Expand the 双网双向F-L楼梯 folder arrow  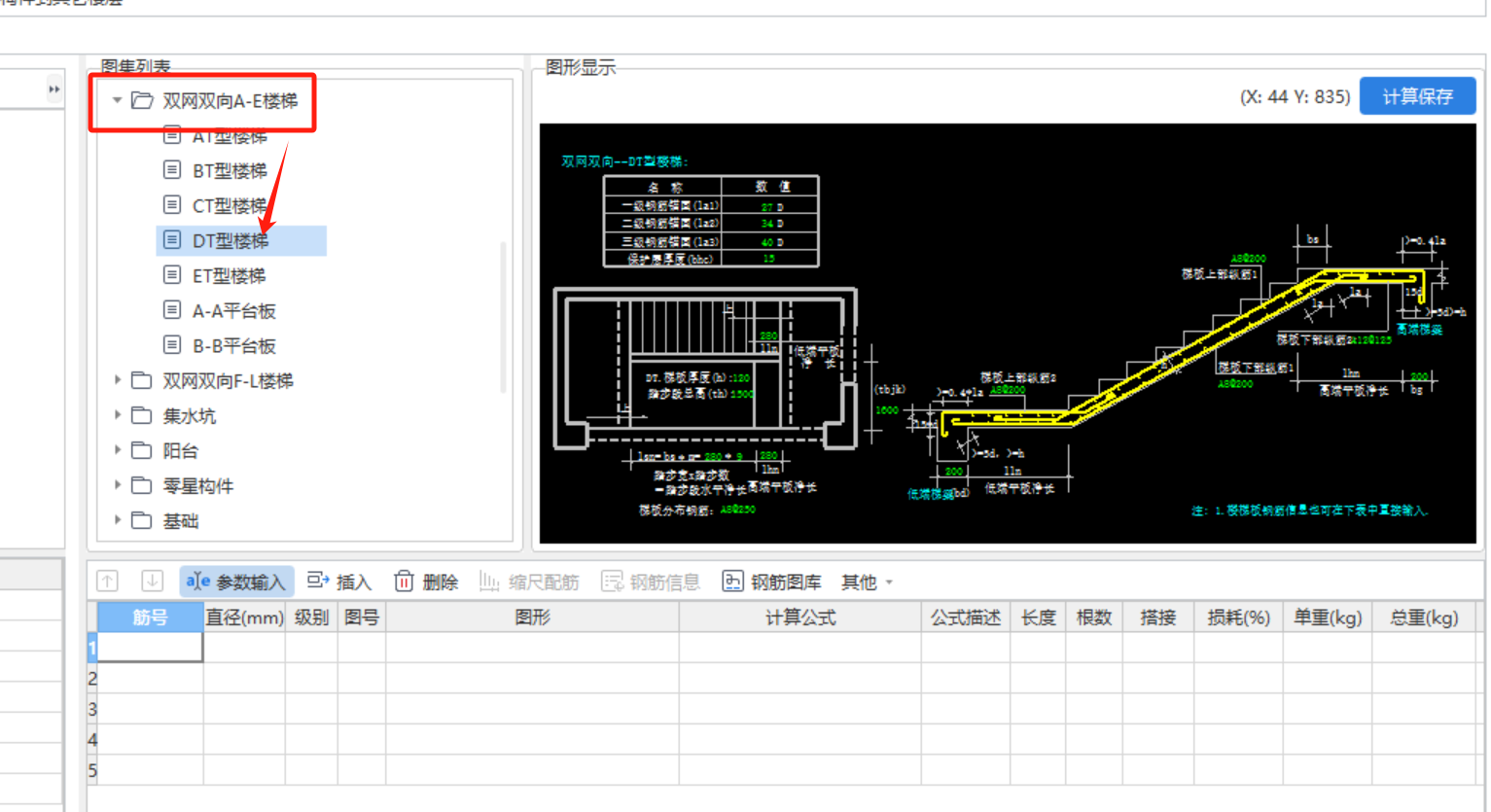117,380
